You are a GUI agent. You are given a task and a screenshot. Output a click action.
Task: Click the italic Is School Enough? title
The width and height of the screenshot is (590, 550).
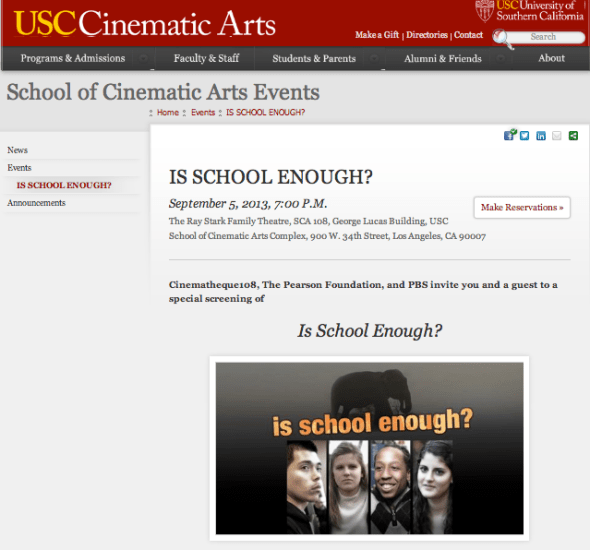coord(369,331)
